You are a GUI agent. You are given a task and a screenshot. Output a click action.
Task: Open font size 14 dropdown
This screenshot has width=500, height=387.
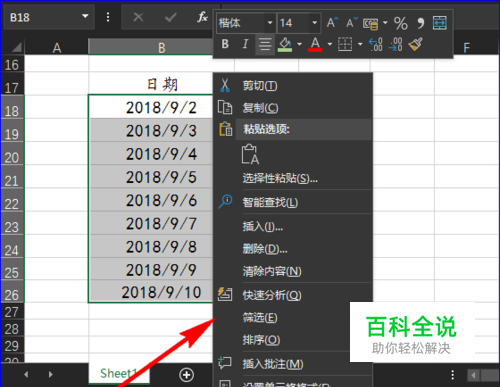(314, 23)
